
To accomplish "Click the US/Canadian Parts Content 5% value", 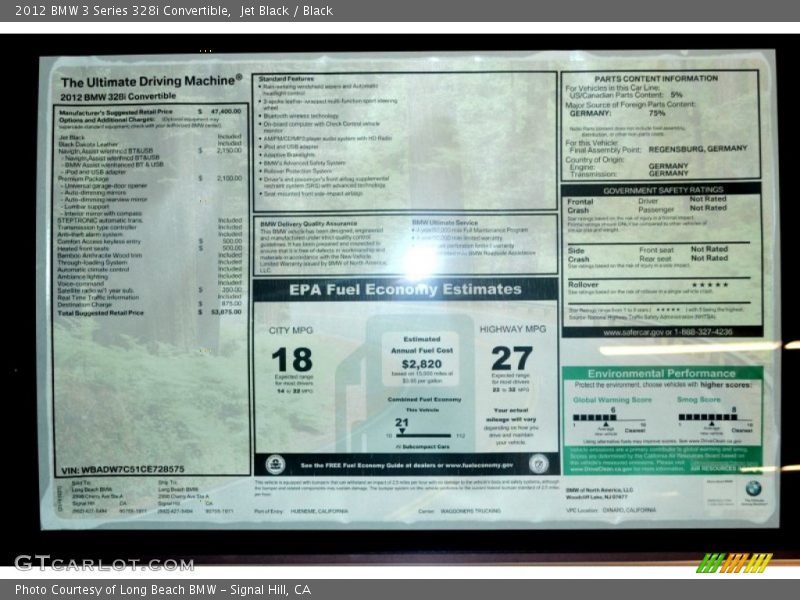I will (677, 95).
